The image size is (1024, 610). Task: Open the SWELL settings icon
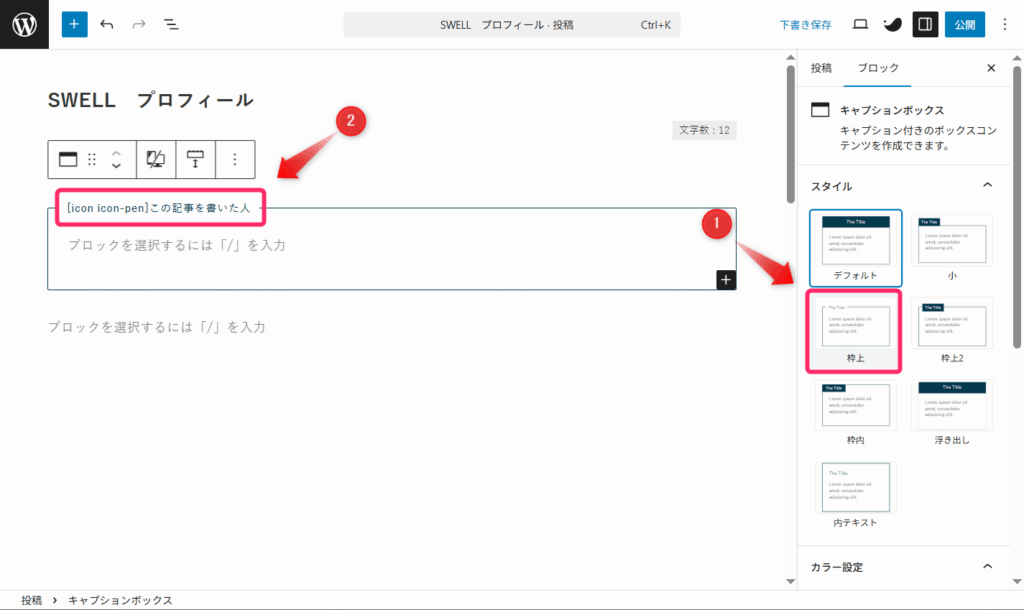tap(893, 25)
